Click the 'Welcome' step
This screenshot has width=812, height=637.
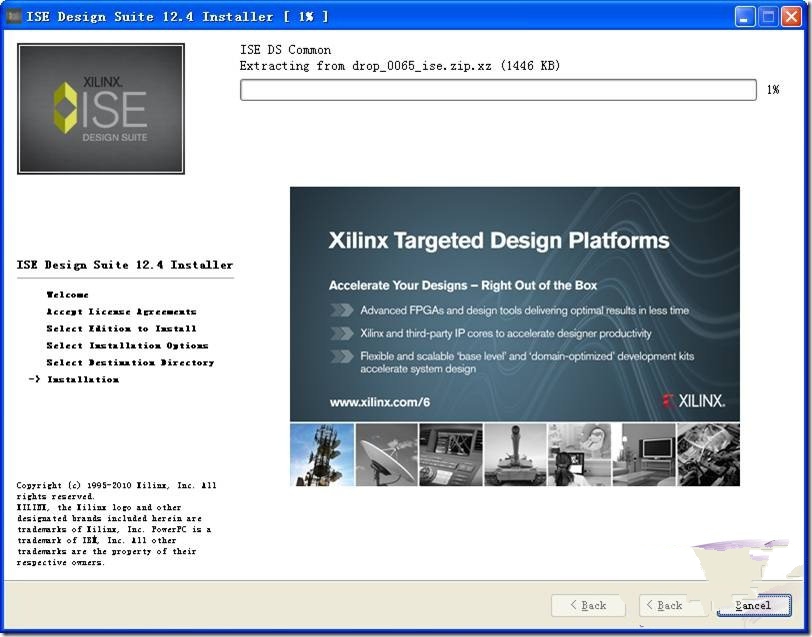67,295
